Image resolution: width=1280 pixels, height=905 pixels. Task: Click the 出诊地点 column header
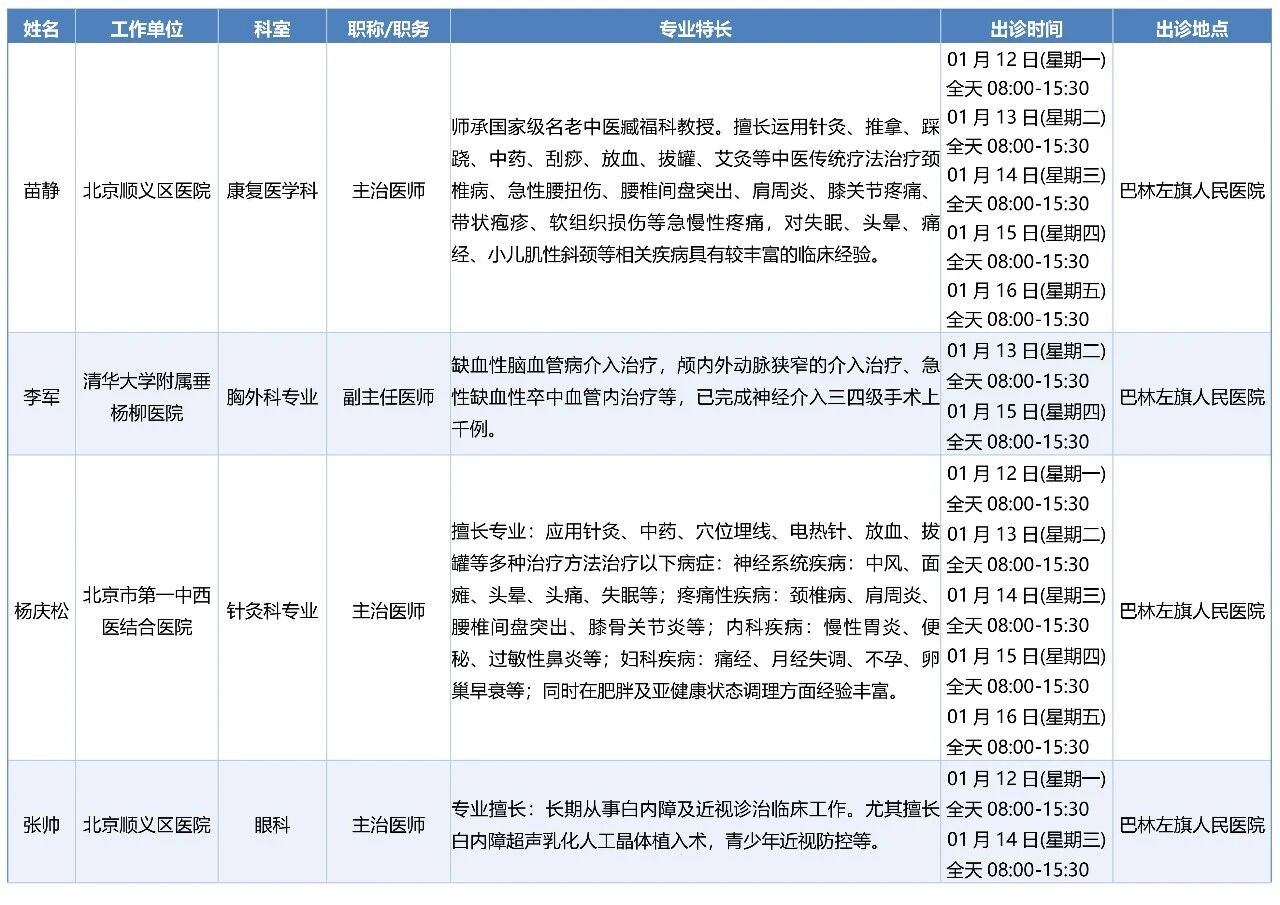(1192, 29)
